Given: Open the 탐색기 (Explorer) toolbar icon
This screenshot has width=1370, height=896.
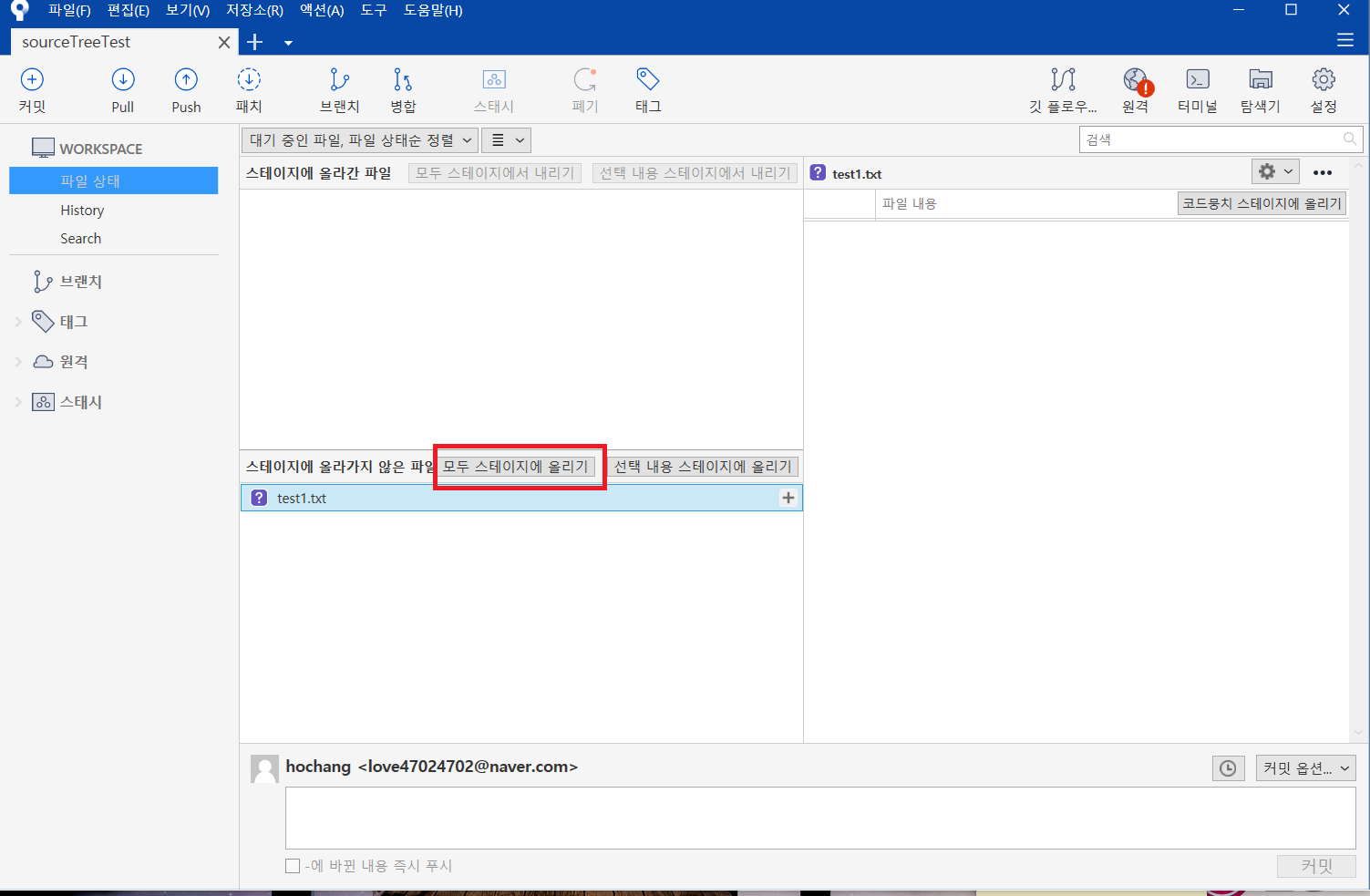Looking at the screenshot, I should coord(1261,80).
